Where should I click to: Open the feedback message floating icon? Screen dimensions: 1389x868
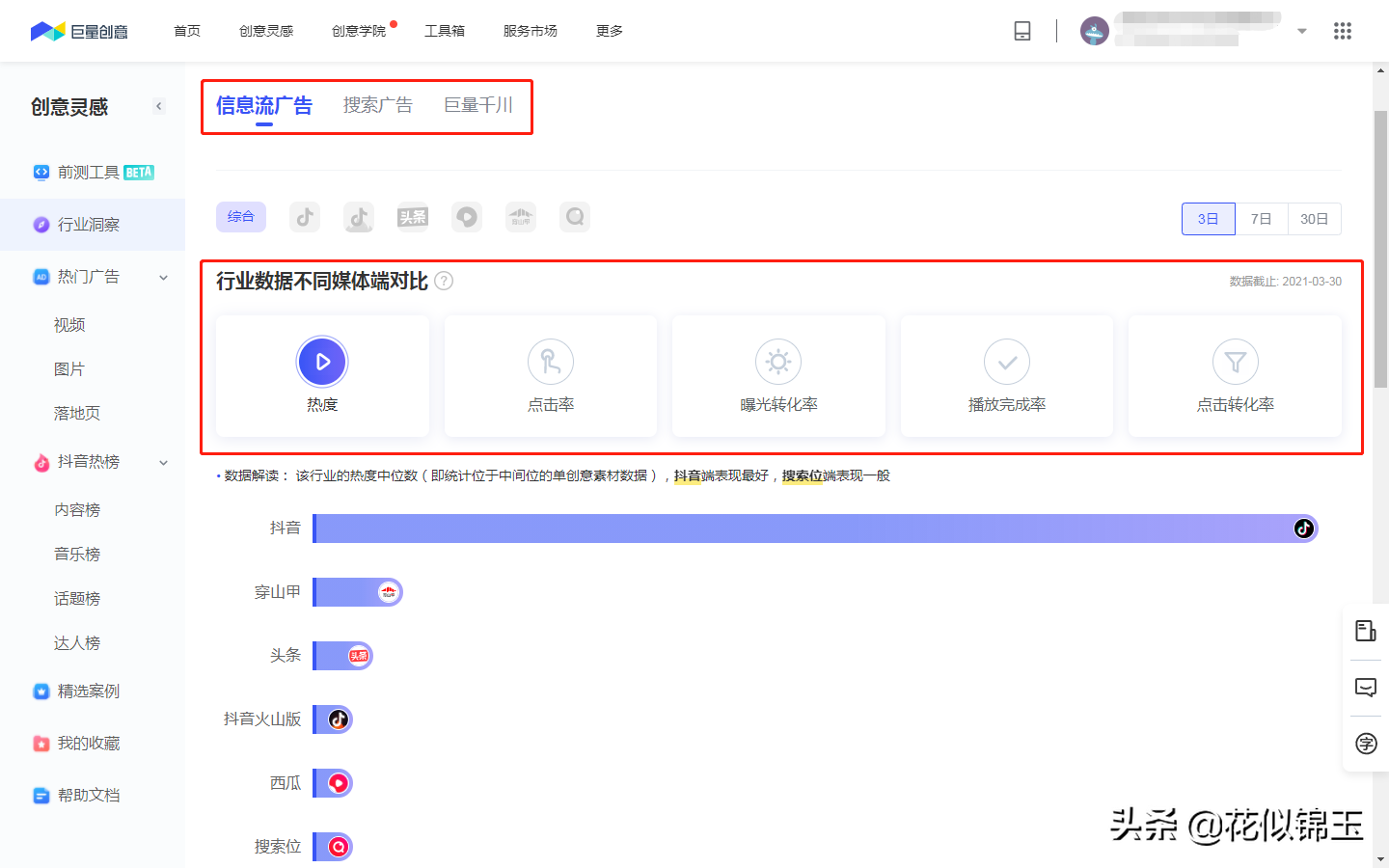tap(1366, 687)
